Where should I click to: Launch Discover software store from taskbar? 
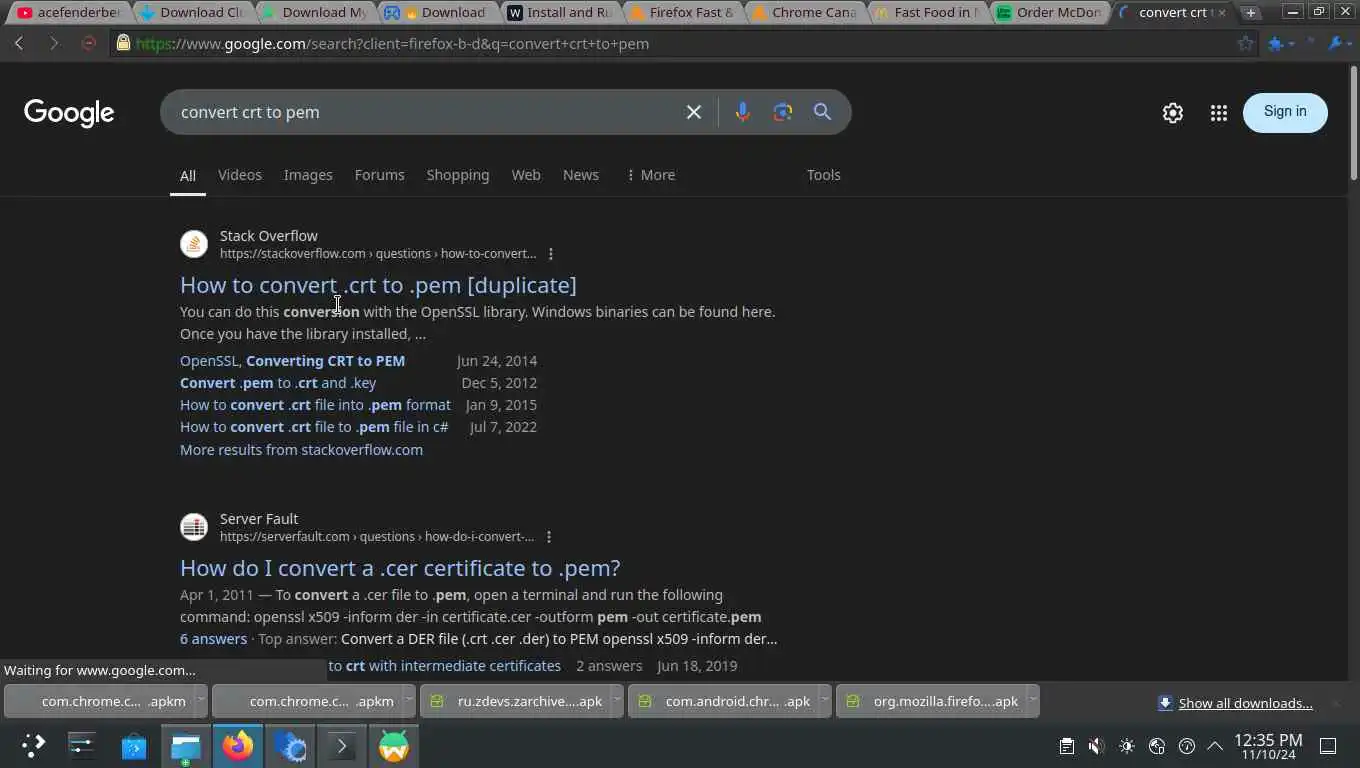(x=134, y=745)
